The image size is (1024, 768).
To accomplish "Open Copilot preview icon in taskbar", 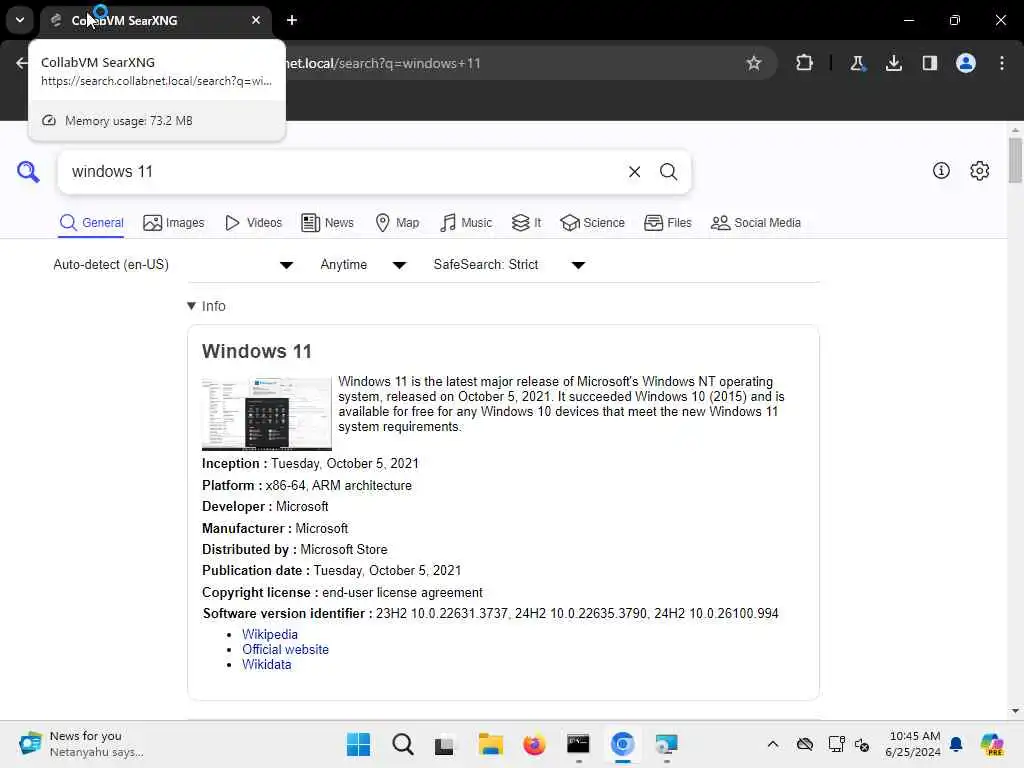I will pos(991,744).
